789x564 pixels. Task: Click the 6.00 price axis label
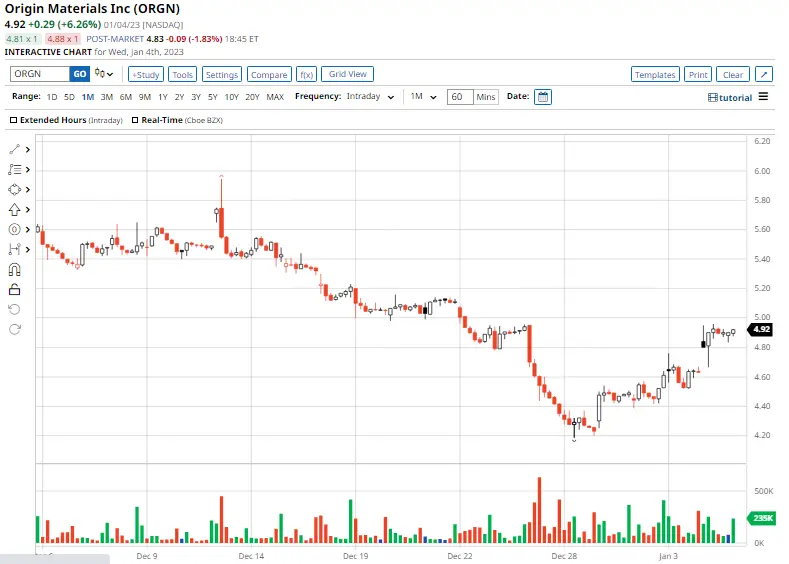762,171
